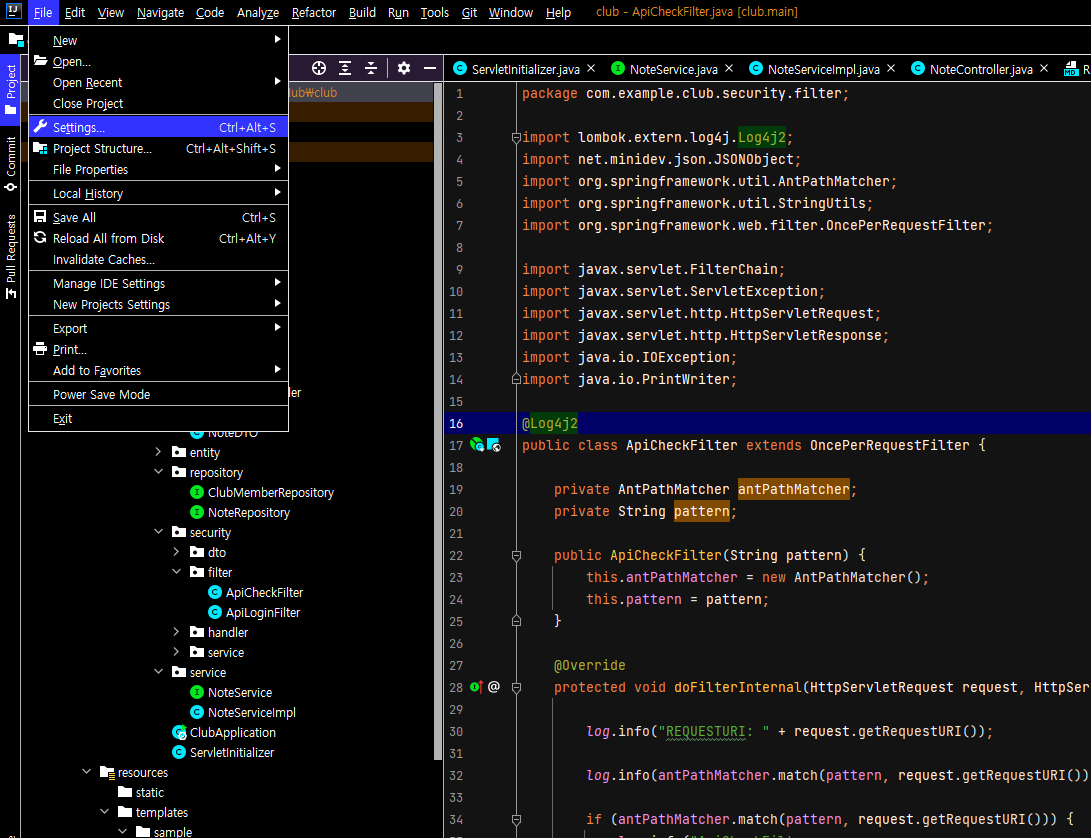
Task: Open the Project tool window sidebar tab
Action: [10, 88]
